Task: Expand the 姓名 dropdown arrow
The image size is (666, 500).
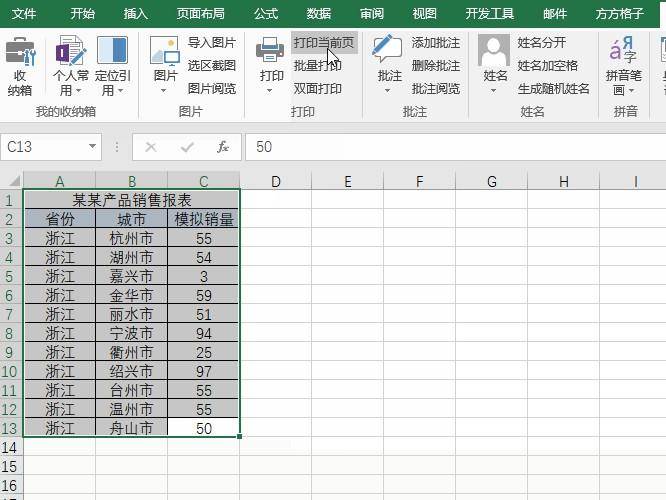Action: tap(493, 90)
